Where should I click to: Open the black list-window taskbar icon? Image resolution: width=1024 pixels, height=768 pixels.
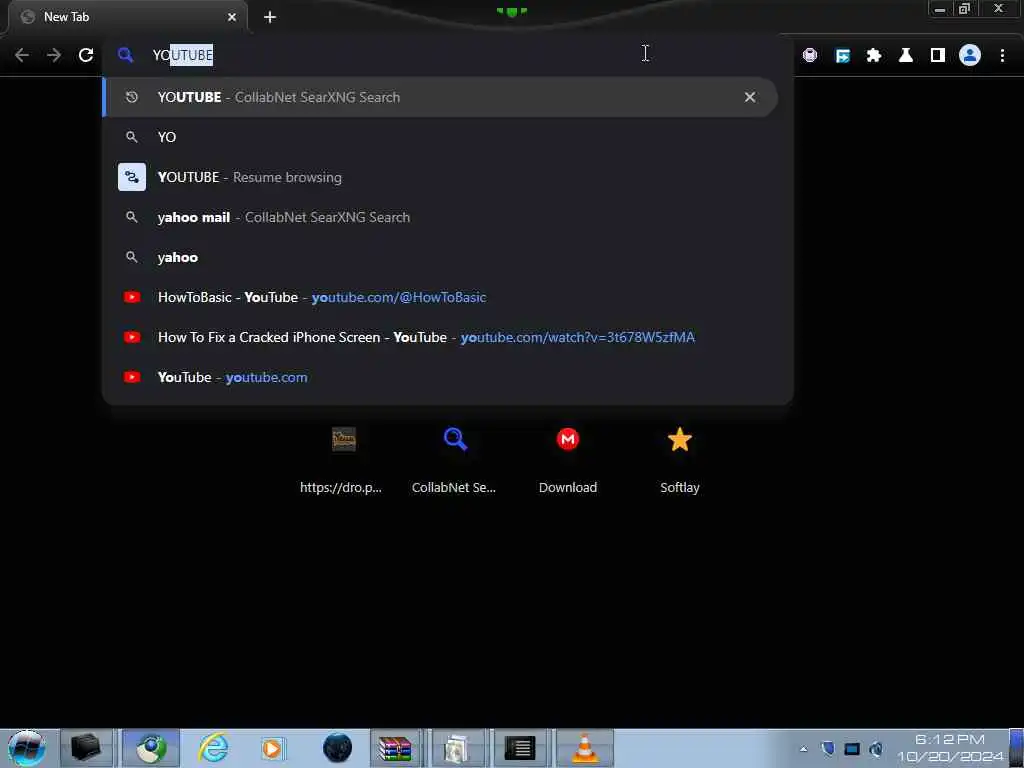click(x=520, y=748)
